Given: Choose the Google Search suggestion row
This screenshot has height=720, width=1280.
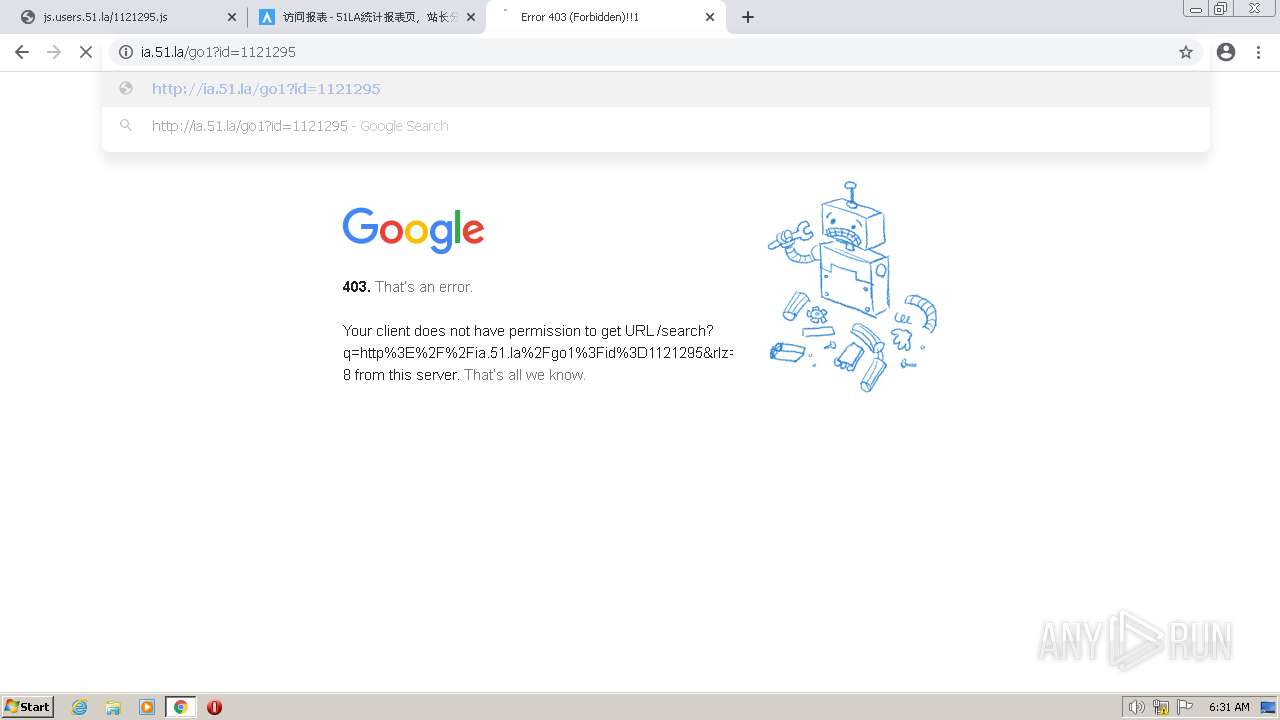Looking at the screenshot, I should [656, 126].
